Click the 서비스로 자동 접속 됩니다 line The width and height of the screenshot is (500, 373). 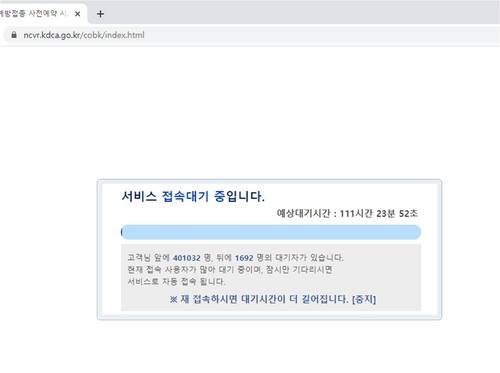176,282
